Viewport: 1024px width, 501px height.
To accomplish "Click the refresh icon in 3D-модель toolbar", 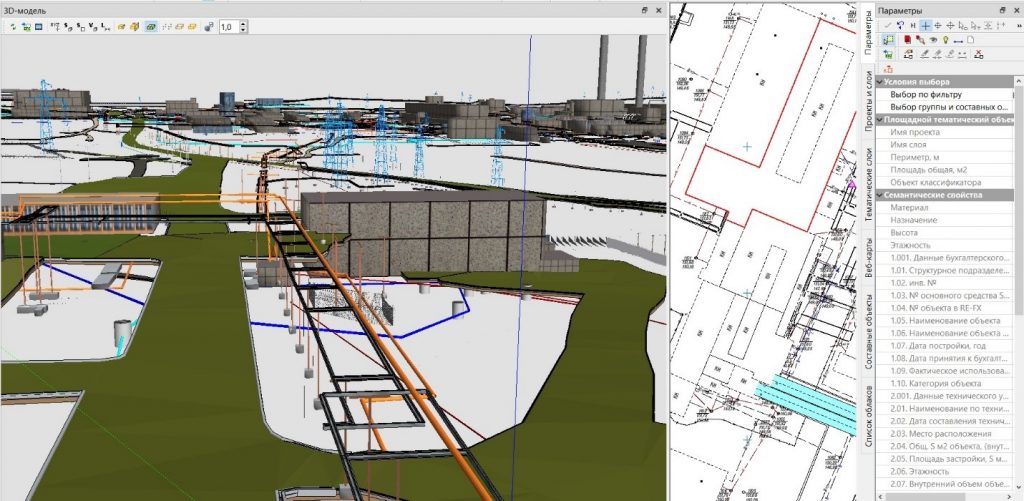I will [x=13, y=27].
